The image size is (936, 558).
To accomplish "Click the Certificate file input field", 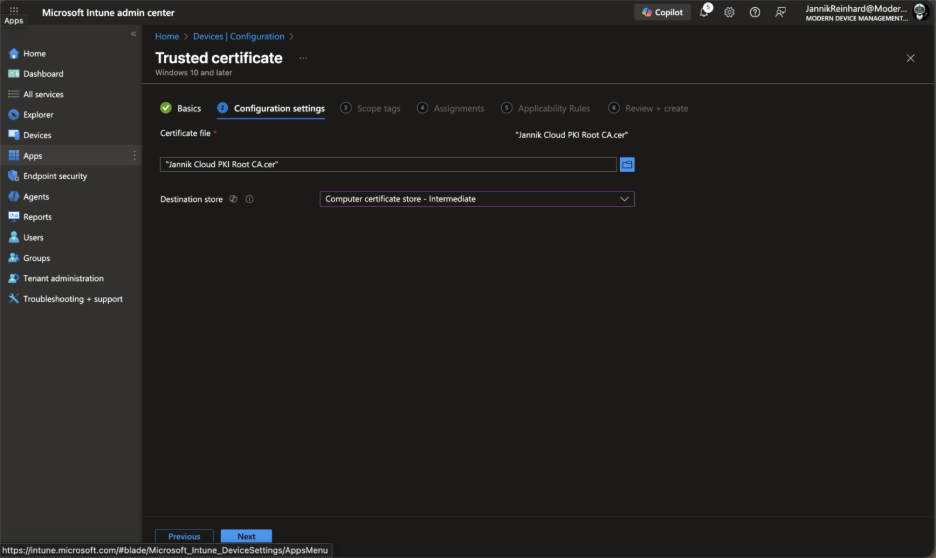I will 388,164.
